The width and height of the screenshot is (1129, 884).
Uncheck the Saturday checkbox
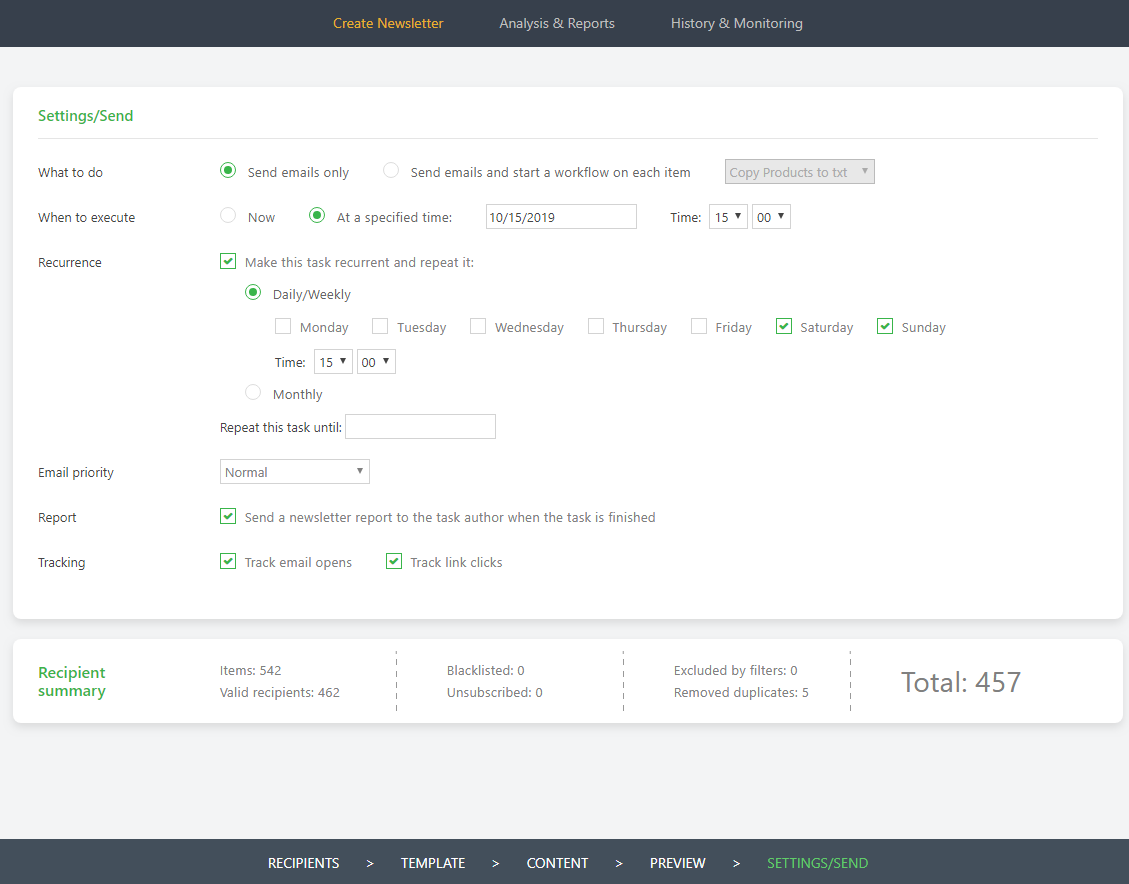coord(784,327)
